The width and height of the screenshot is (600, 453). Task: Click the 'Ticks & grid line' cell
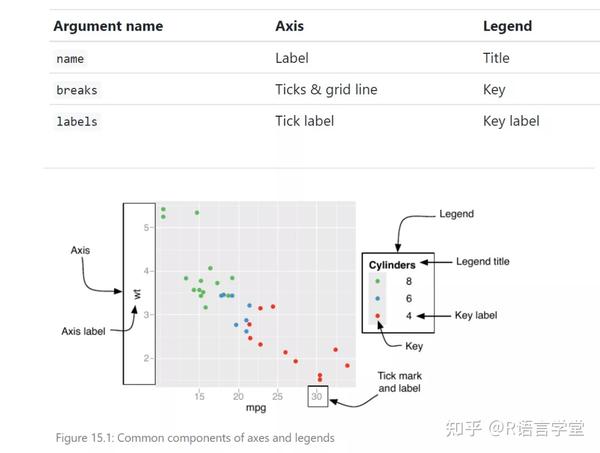coord(326,90)
